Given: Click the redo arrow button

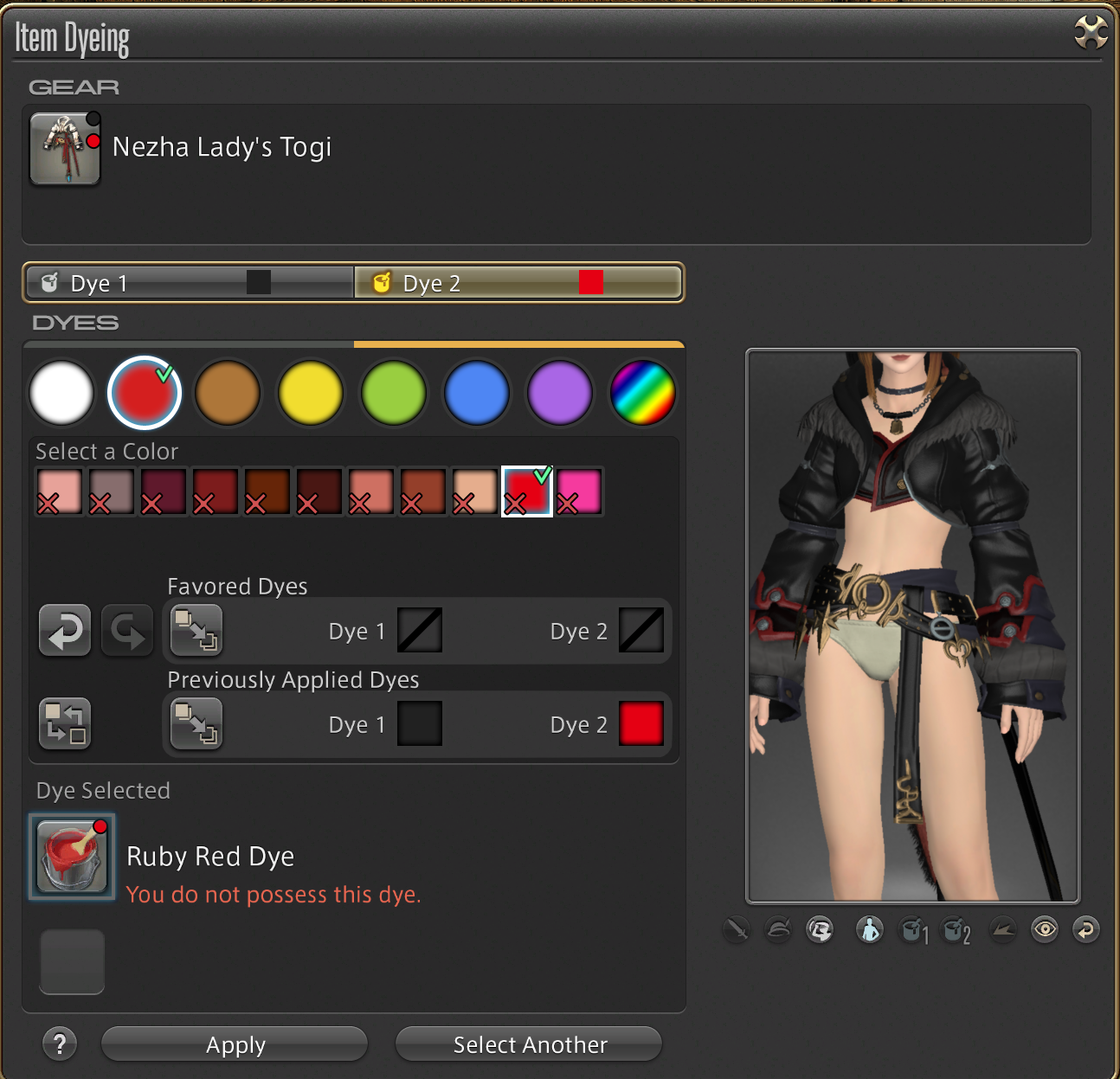Looking at the screenshot, I should click(127, 630).
